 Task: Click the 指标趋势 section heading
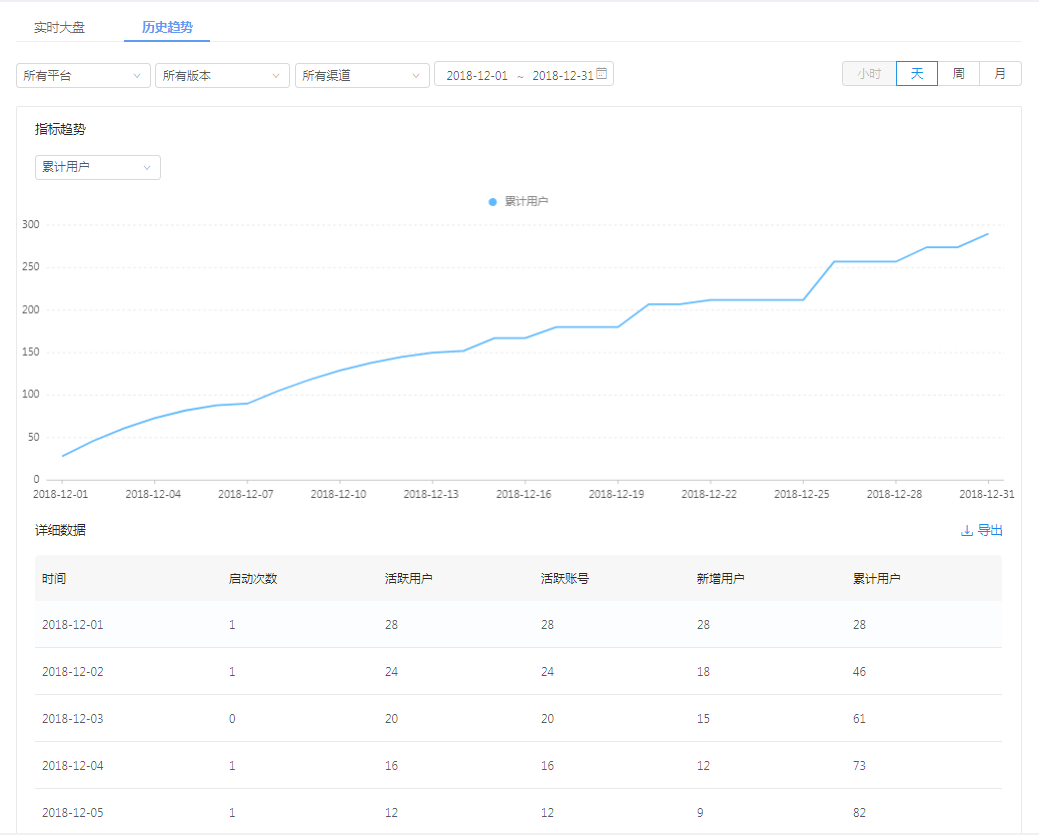tap(60, 129)
